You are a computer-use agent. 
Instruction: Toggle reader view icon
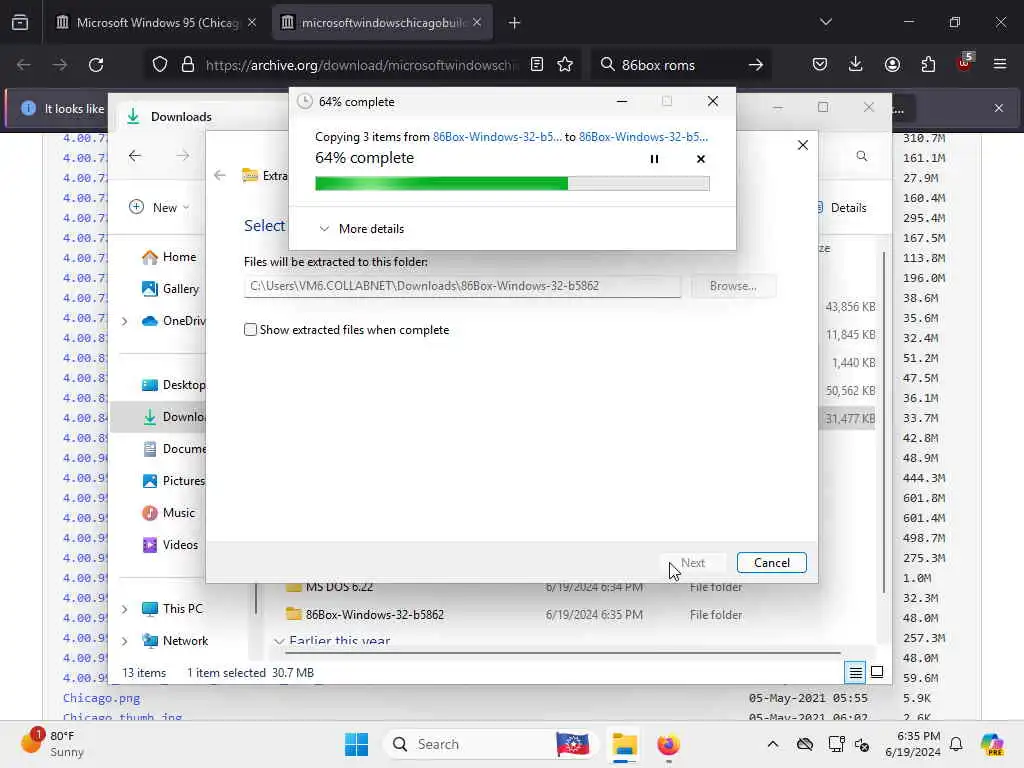[537, 64]
